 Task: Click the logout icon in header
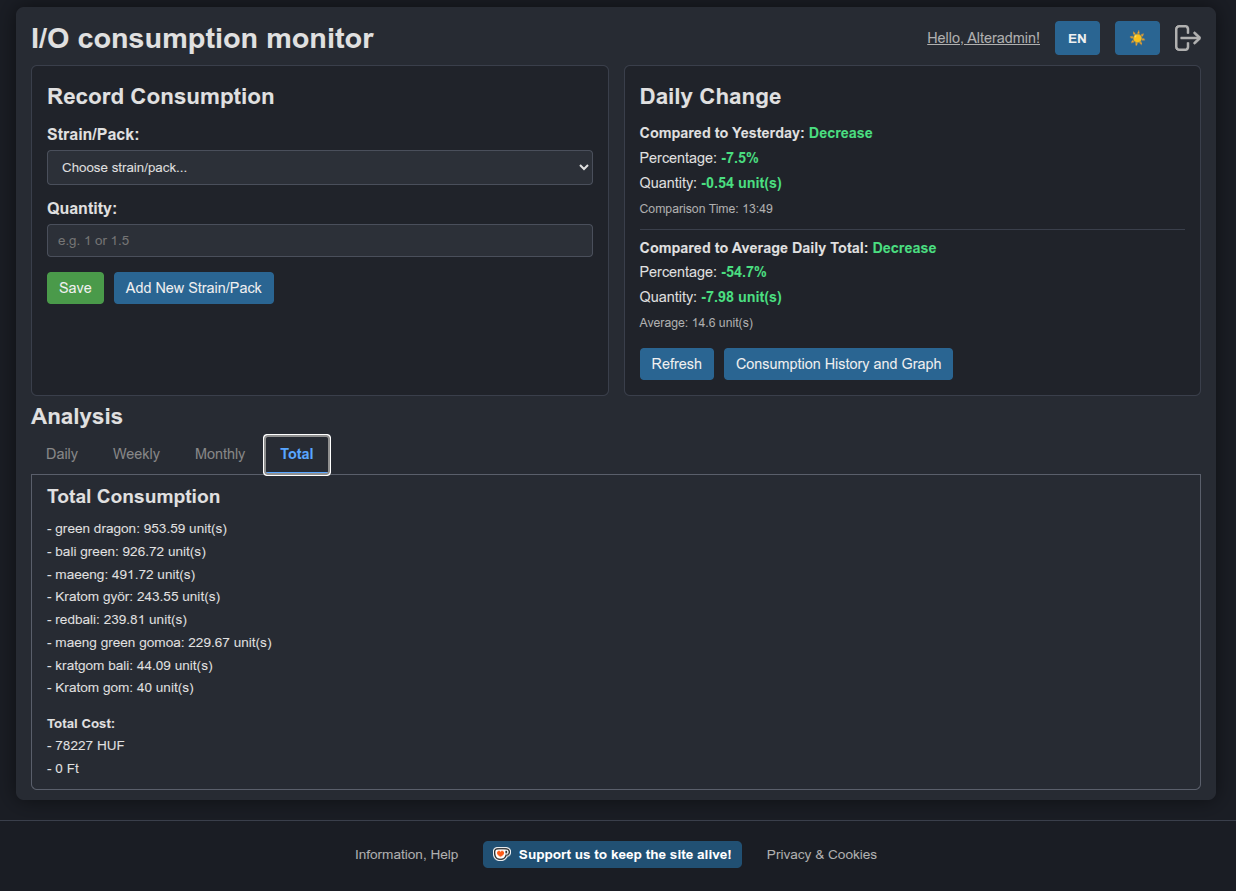[x=1187, y=38]
